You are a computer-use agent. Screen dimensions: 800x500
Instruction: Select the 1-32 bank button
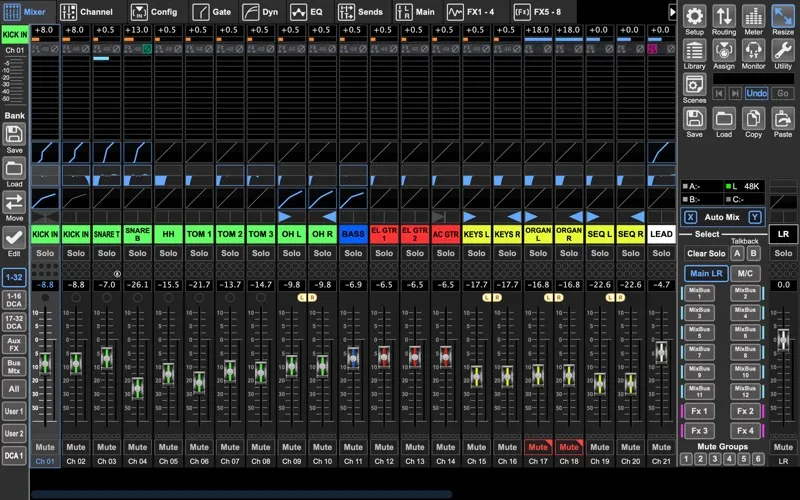pyautogui.click(x=14, y=278)
